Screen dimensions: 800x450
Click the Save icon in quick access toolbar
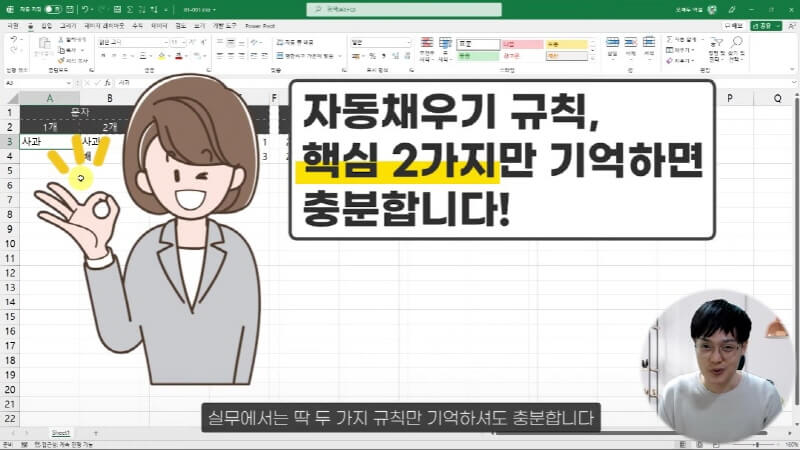70,9
